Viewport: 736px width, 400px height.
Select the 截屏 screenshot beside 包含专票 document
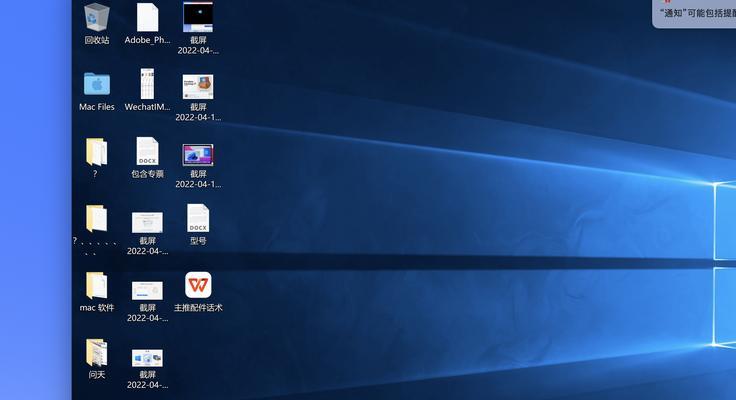pos(198,154)
